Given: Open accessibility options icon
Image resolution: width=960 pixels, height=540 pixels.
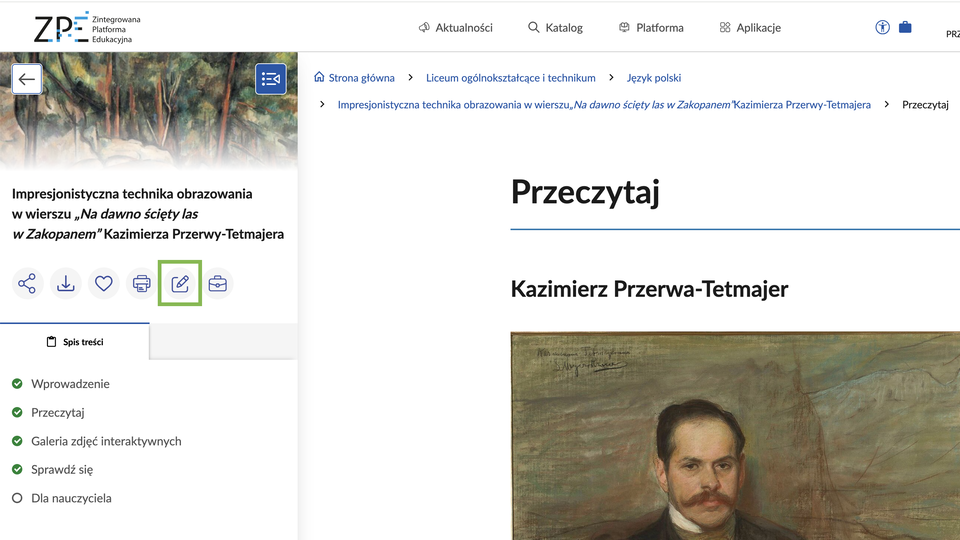Looking at the screenshot, I should click(882, 27).
